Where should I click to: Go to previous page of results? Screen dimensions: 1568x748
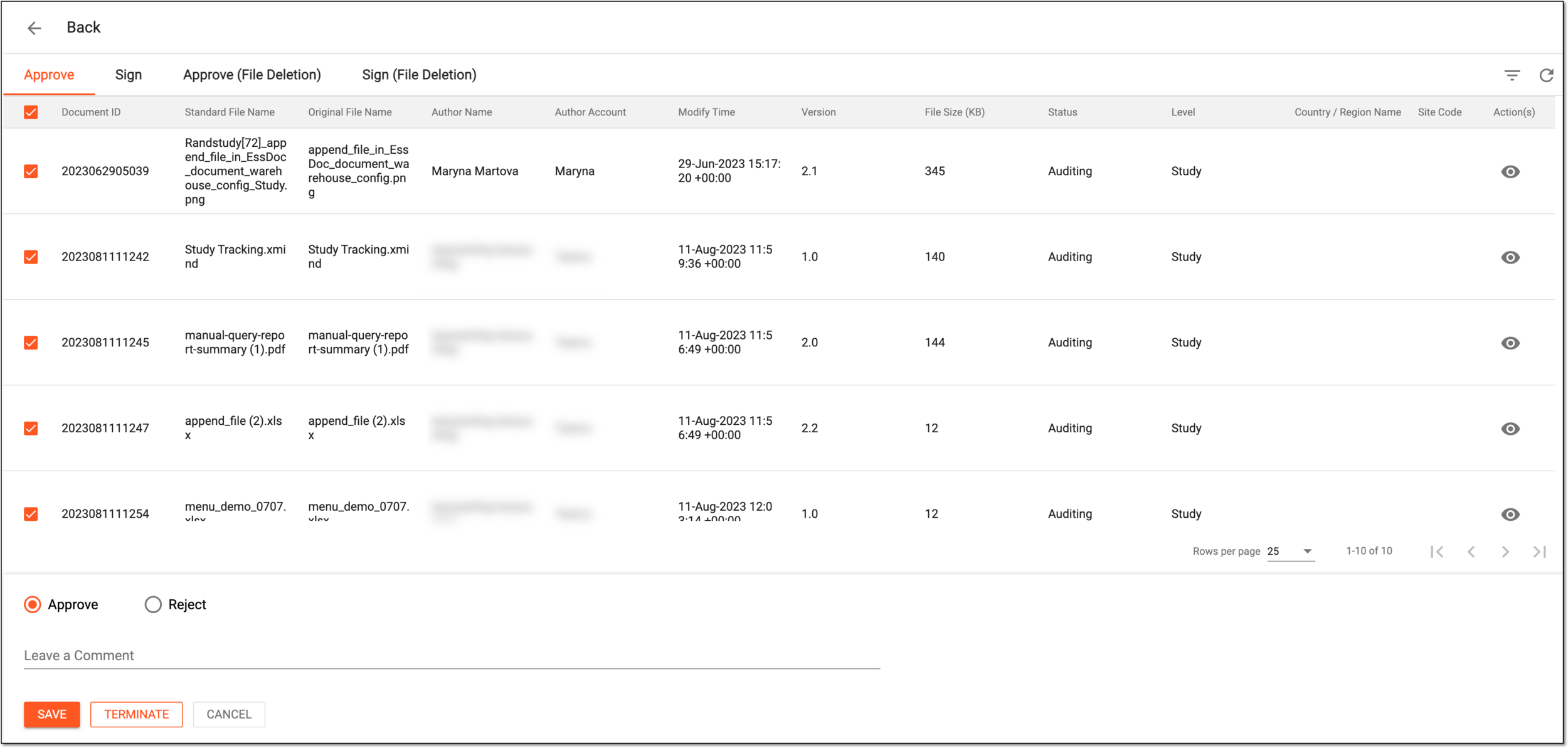pyautogui.click(x=1471, y=552)
